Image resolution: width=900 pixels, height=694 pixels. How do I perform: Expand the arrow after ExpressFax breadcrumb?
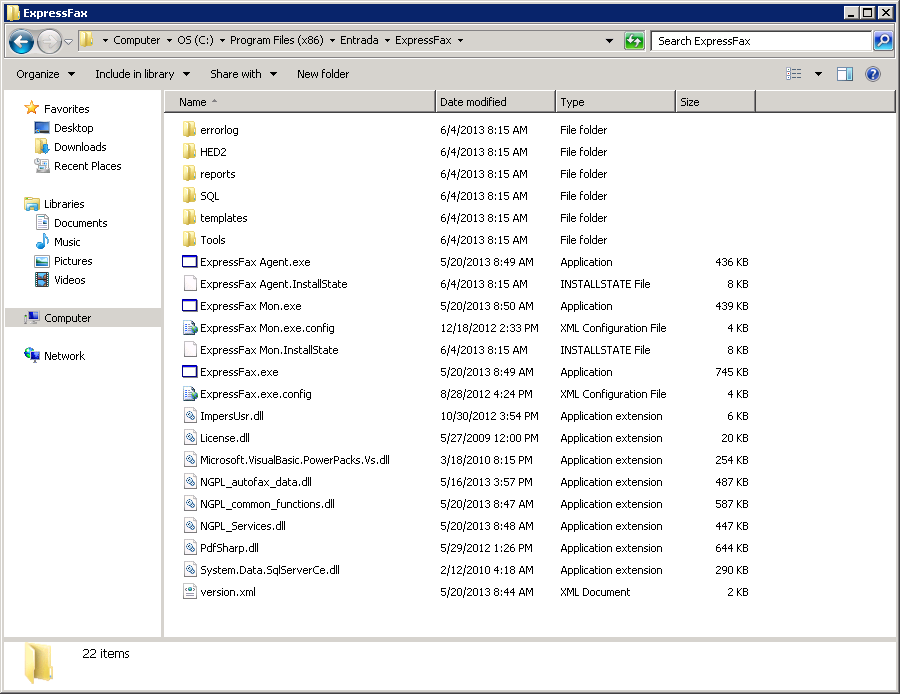tap(461, 41)
